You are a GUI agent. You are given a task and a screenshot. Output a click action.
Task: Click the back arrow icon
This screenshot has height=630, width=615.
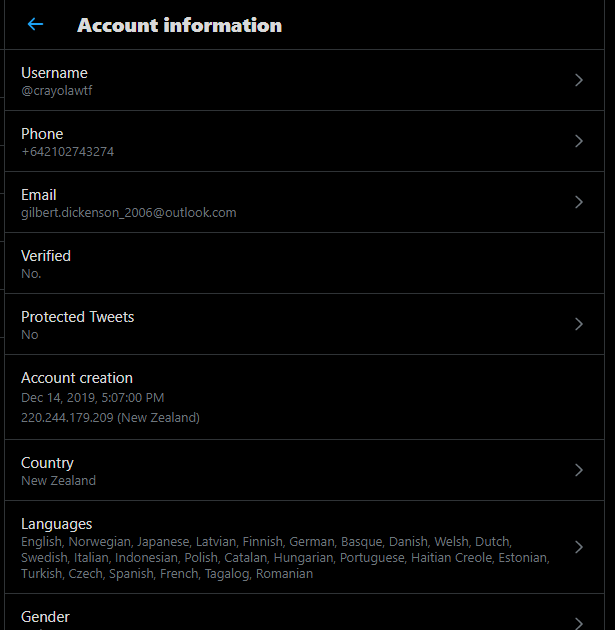36,24
